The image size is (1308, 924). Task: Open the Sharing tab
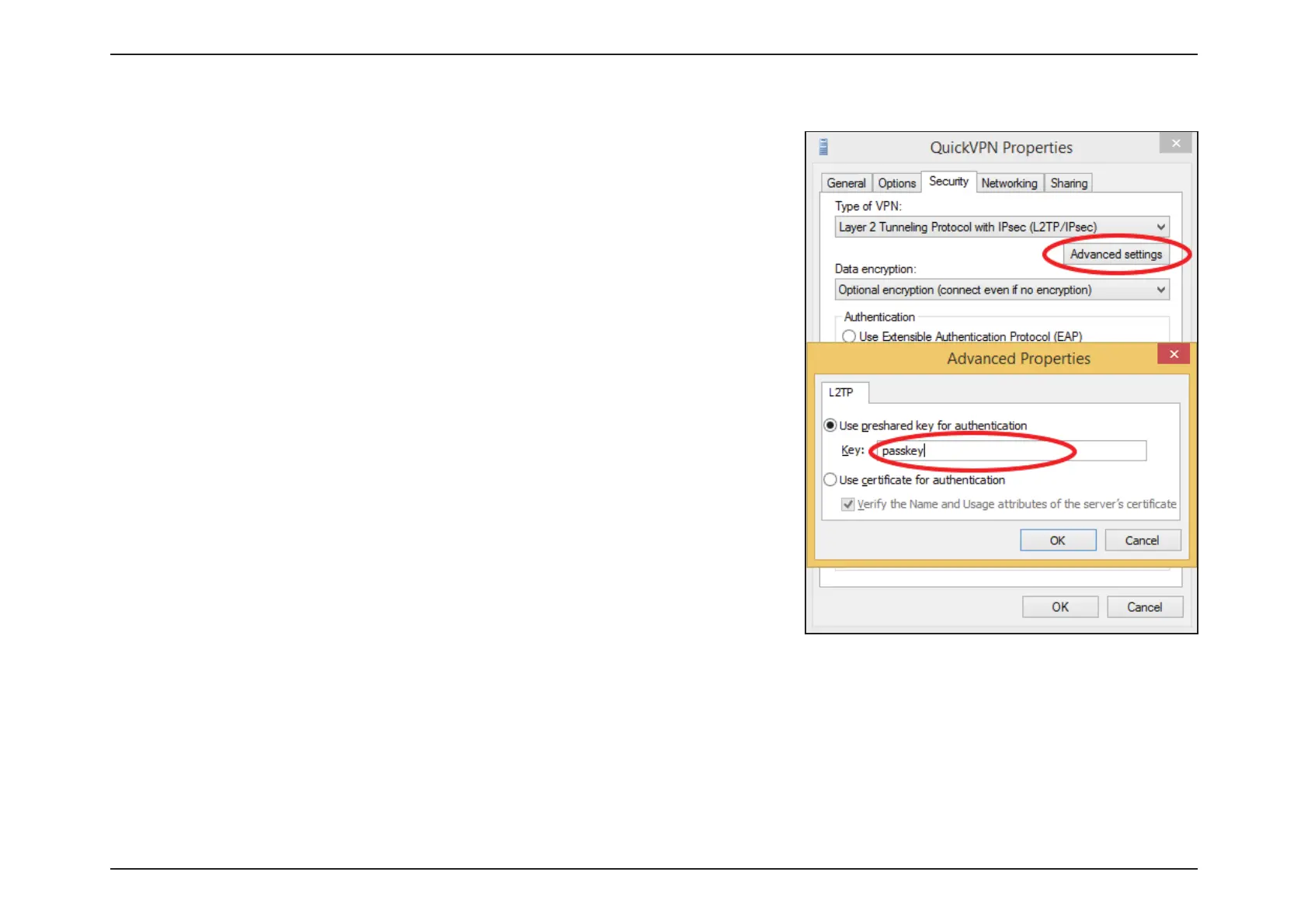pos(1069,183)
